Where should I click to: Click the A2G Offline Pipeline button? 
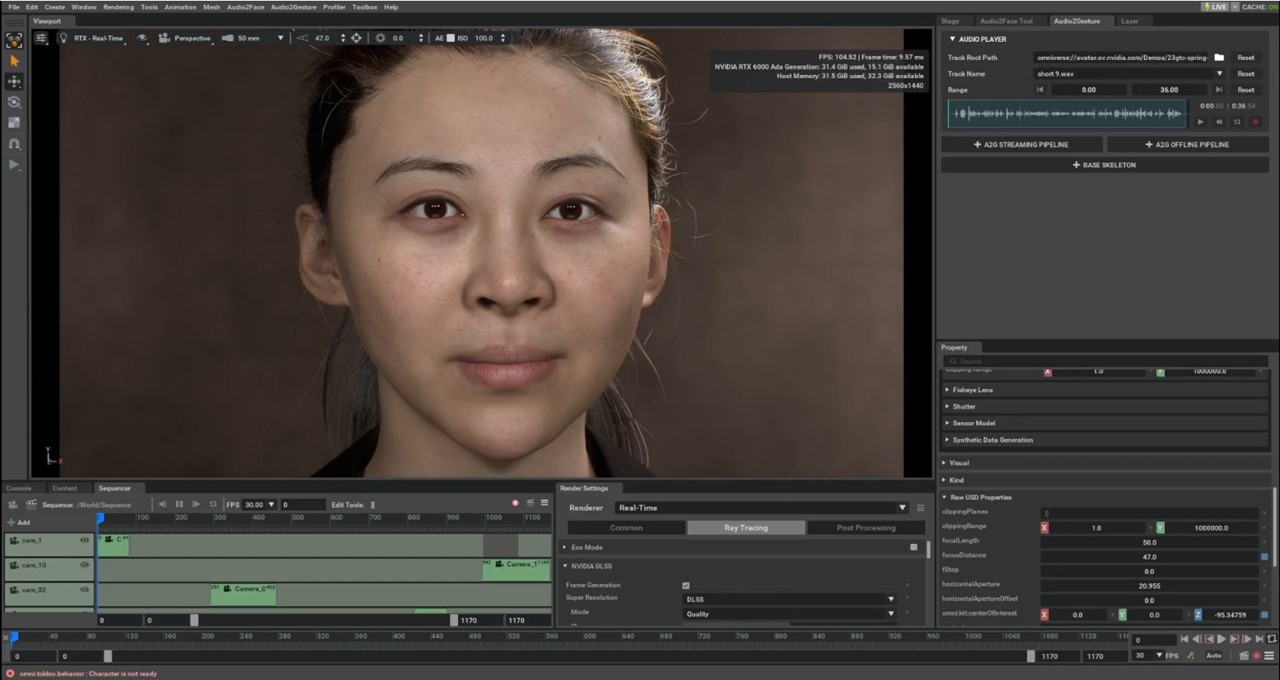[x=1186, y=144]
